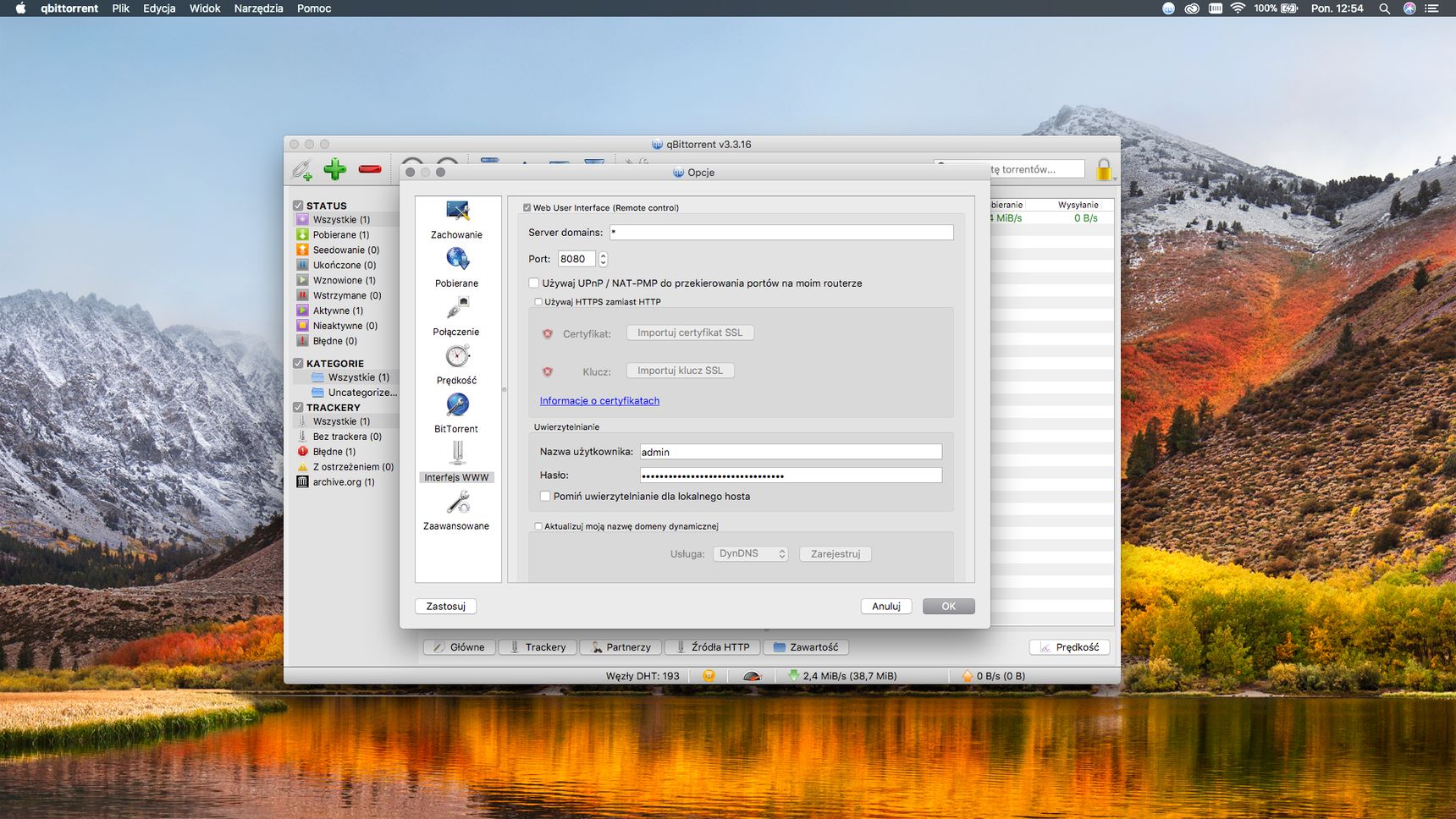This screenshot has height=819, width=1456.
Task: Open the Narzędzia menu
Action: [258, 8]
